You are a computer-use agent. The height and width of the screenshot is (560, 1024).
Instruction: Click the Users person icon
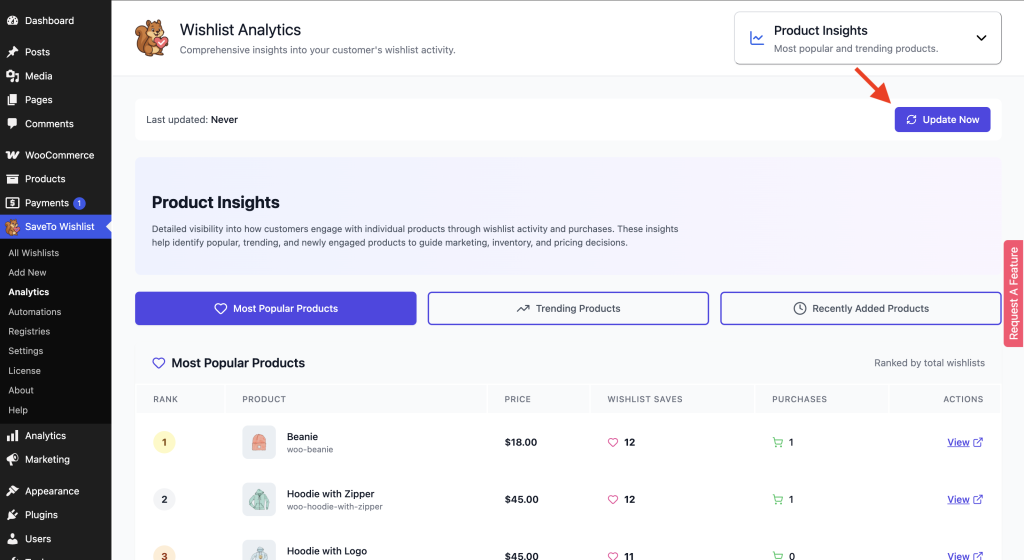pos(12,539)
